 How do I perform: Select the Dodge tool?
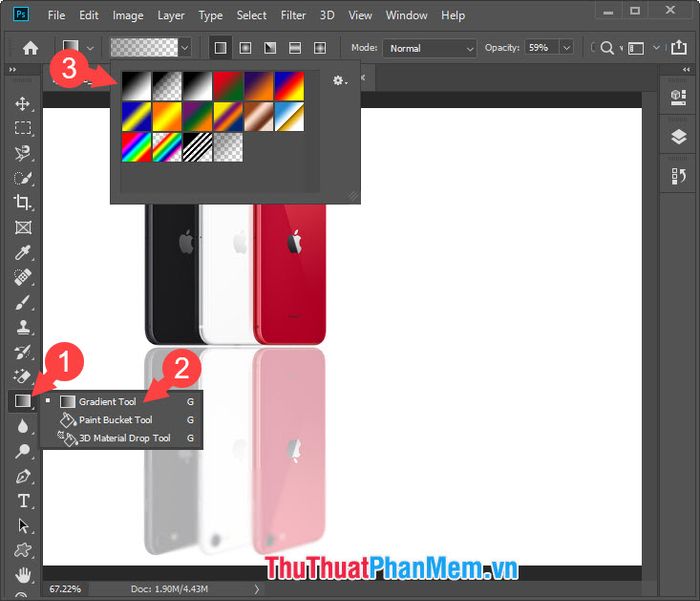pyautogui.click(x=23, y=451)
